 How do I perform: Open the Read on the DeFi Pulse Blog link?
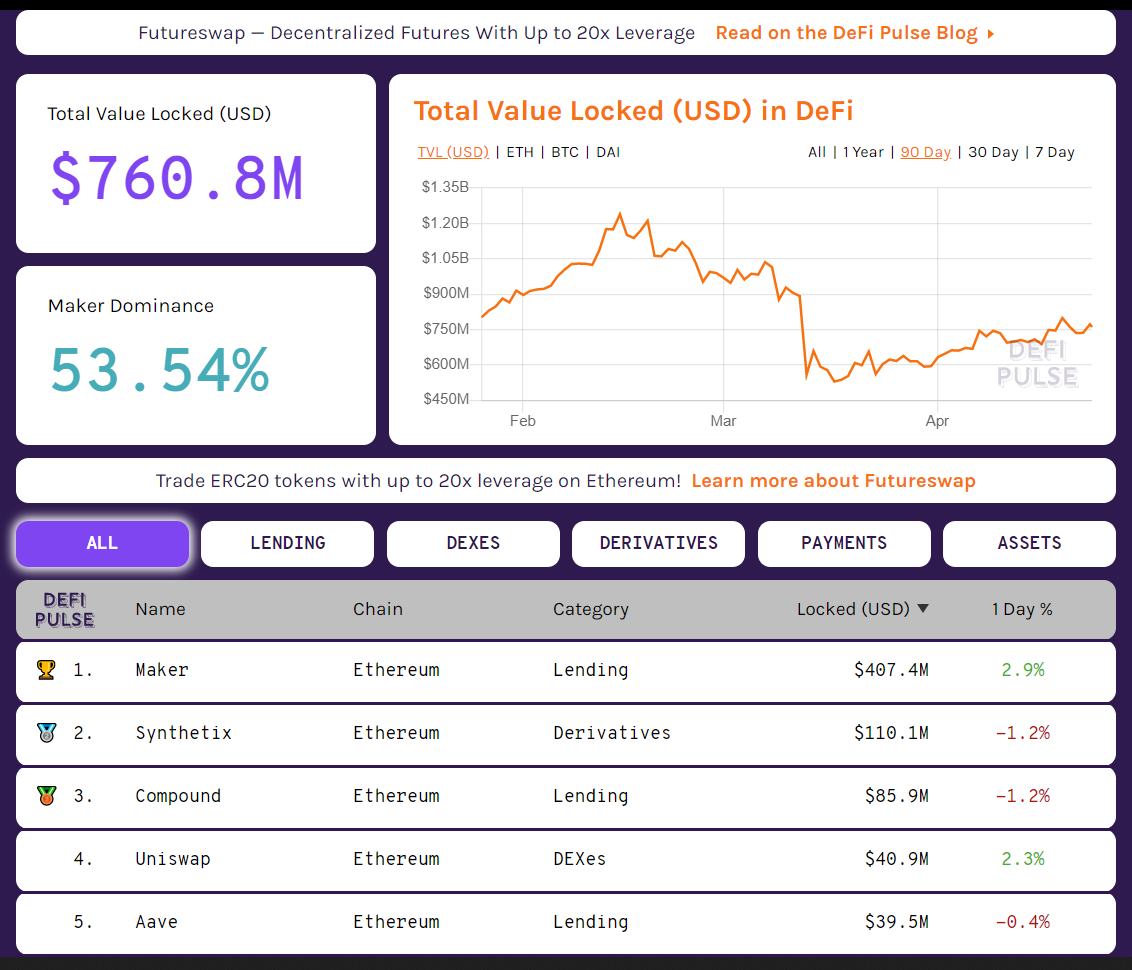(x=846, y=33)
